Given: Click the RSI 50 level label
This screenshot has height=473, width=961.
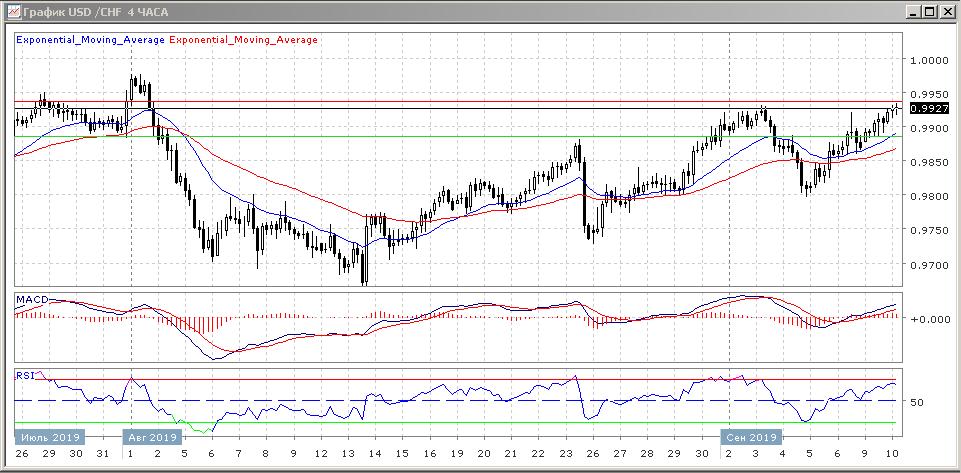Looking at the screenshot, I should [x=917, y=403].
